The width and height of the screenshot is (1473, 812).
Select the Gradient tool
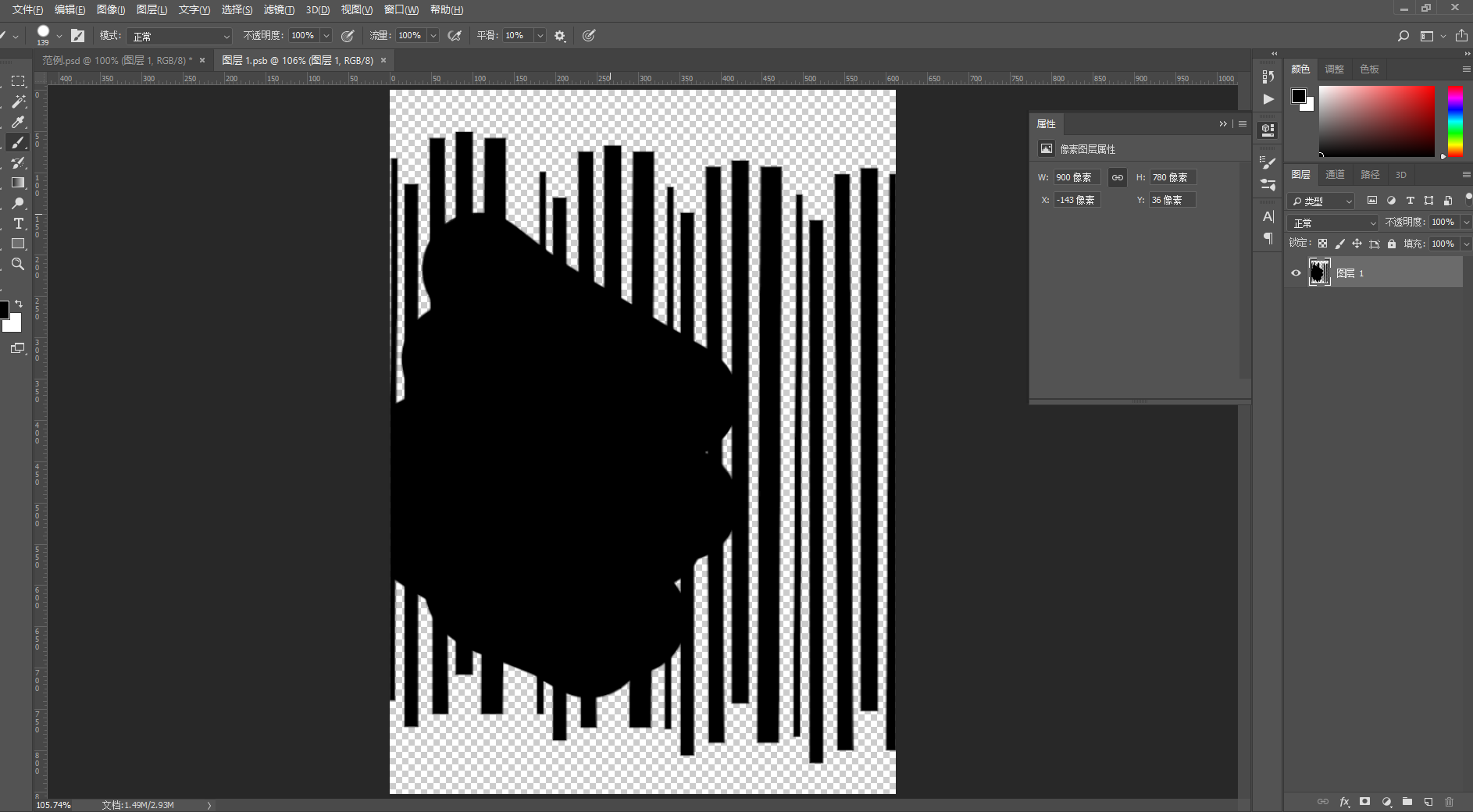pos(18,183)
